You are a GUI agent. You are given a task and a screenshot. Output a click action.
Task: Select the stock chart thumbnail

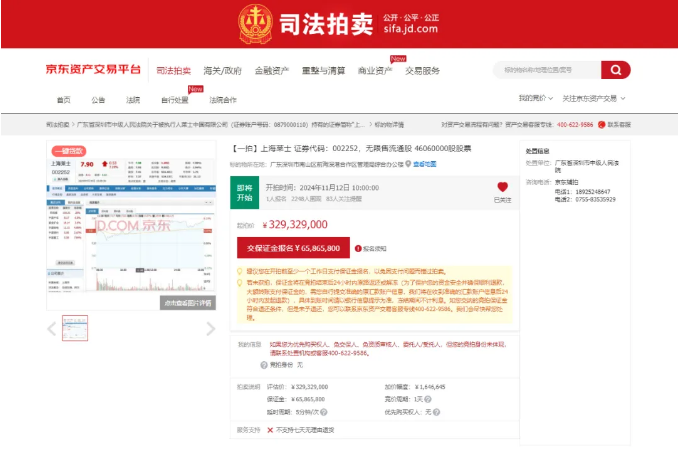pyautogui.click(x=75, y=328)
